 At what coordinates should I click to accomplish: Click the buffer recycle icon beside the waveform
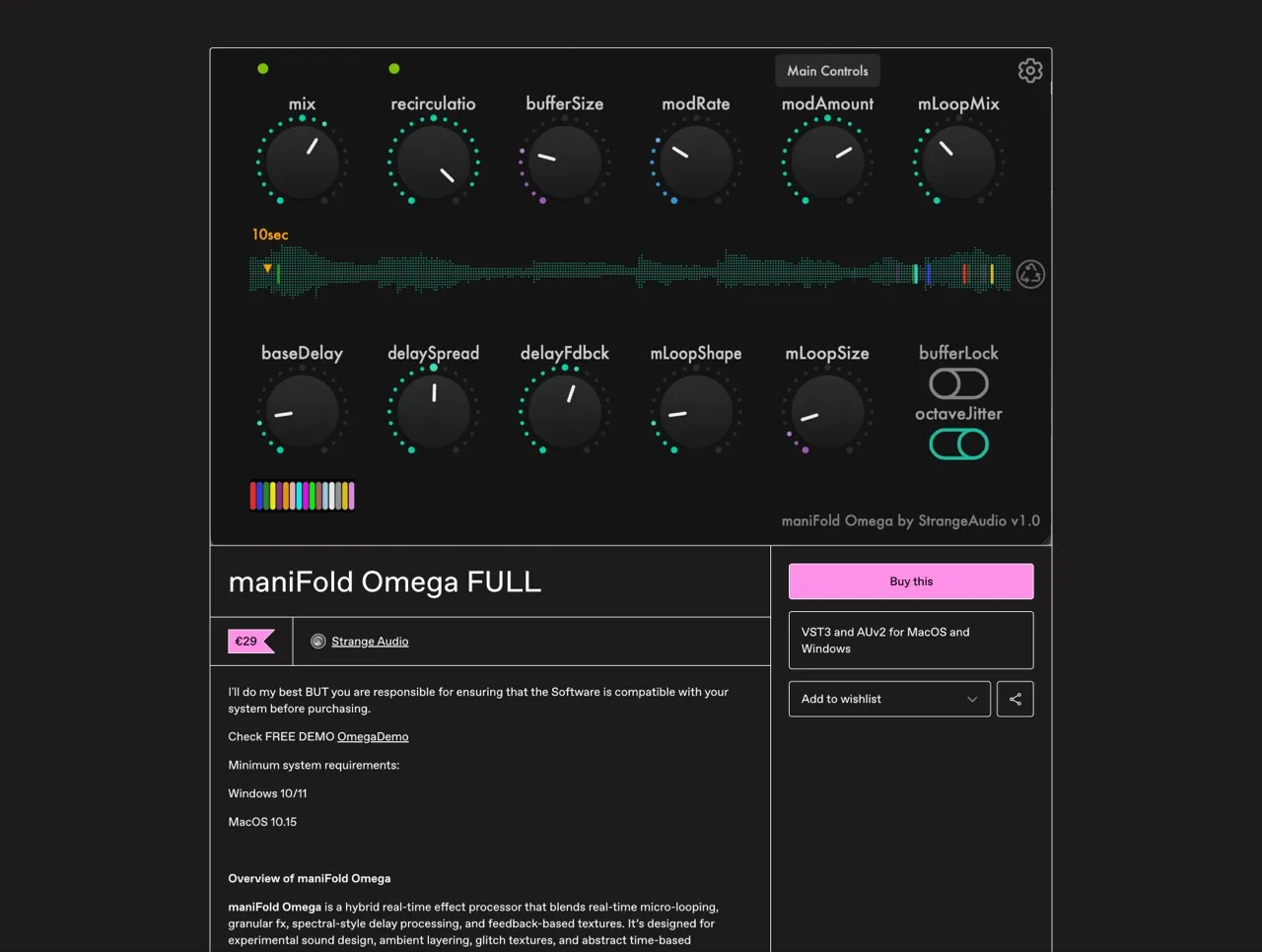click(x=1029, y=273)
